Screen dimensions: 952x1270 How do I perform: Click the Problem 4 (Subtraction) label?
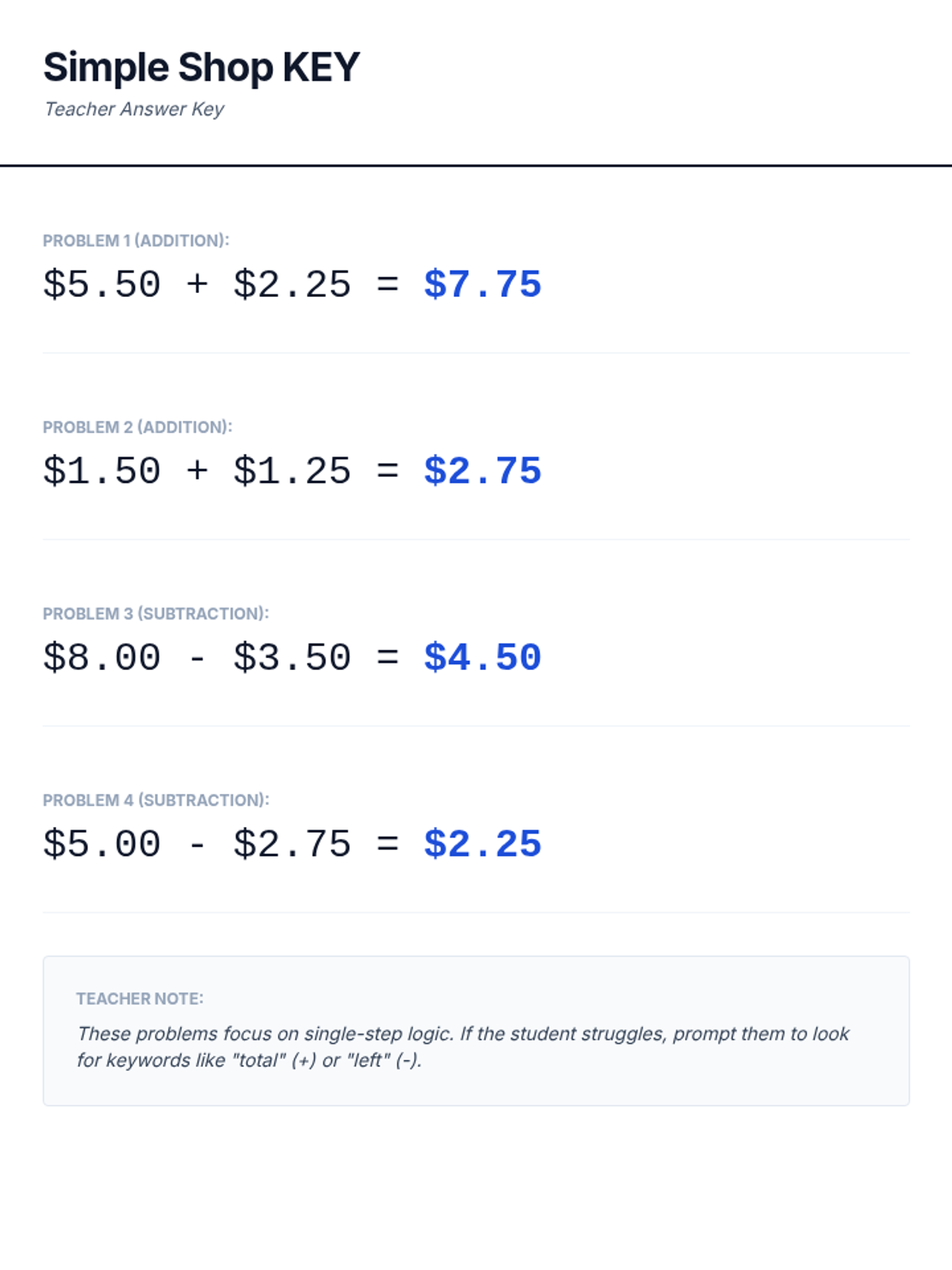click(x=155, y=800)
